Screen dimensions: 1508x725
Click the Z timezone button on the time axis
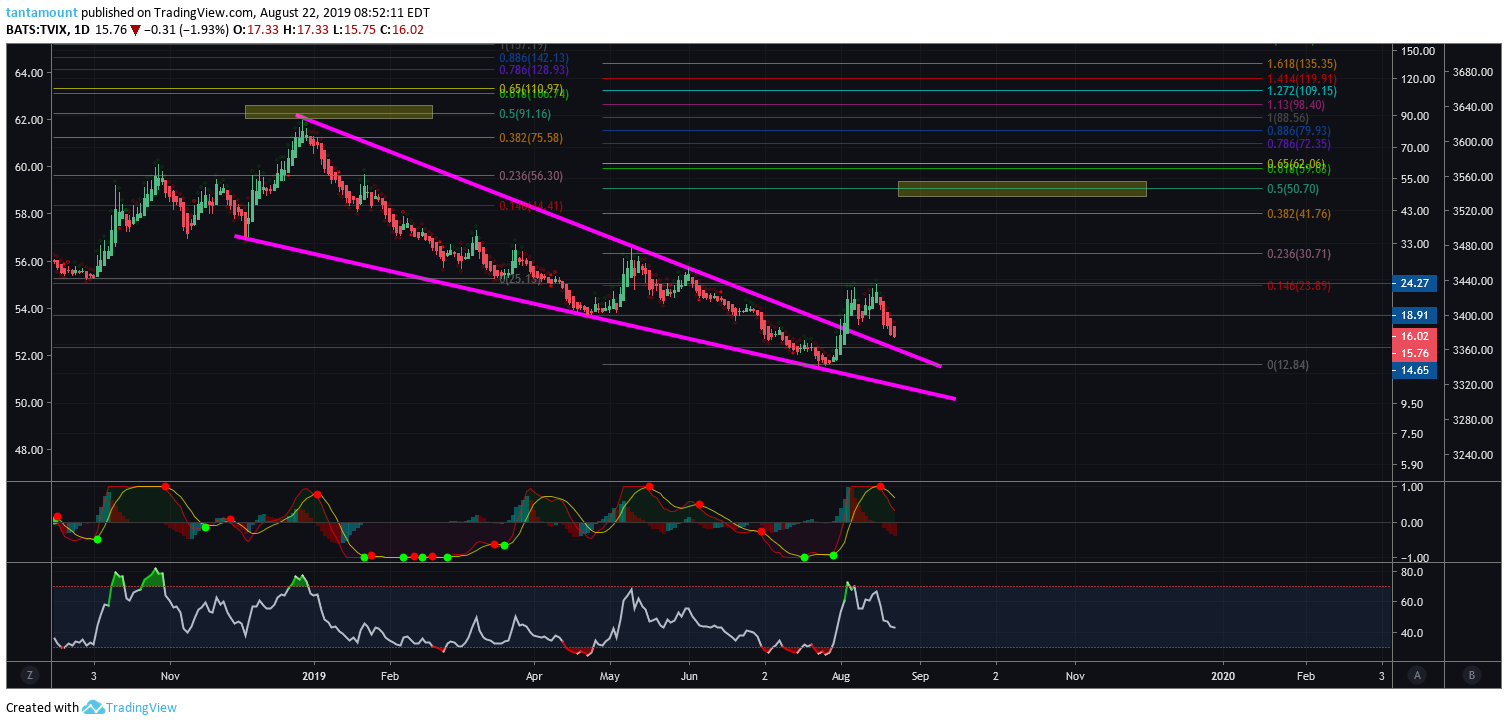(x=30, y=675)
